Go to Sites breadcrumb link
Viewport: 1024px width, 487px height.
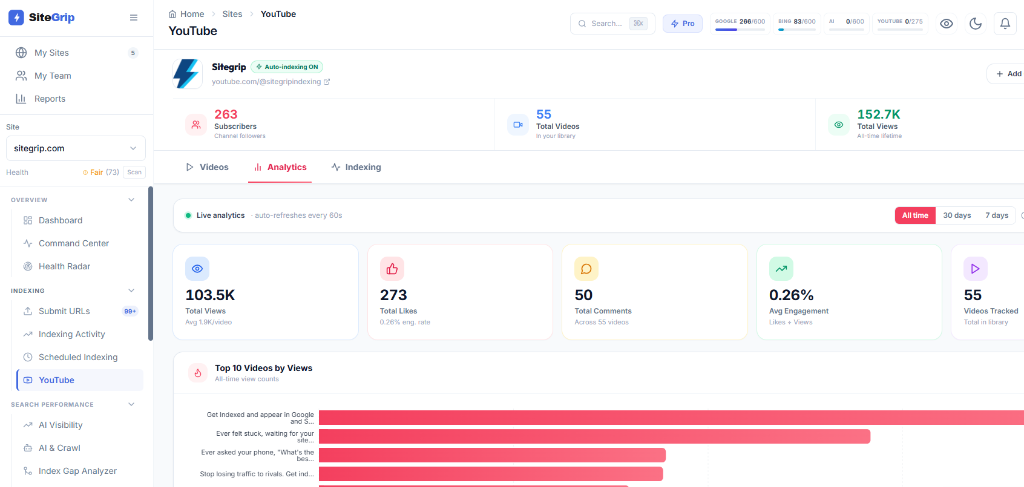[x=232, y=14]
